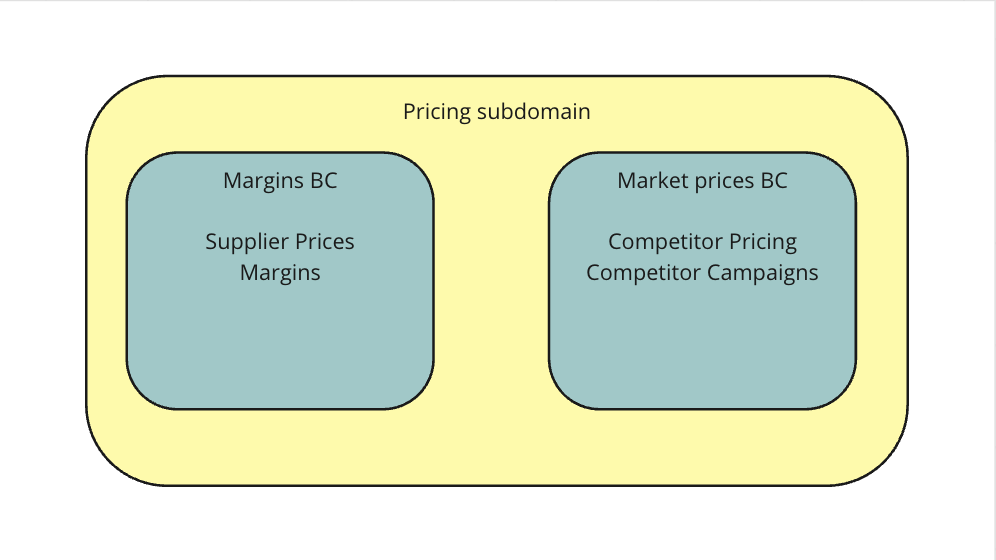Click the word "subdomain" in the title
Viewport: 996px width, 560px height.
533,111
